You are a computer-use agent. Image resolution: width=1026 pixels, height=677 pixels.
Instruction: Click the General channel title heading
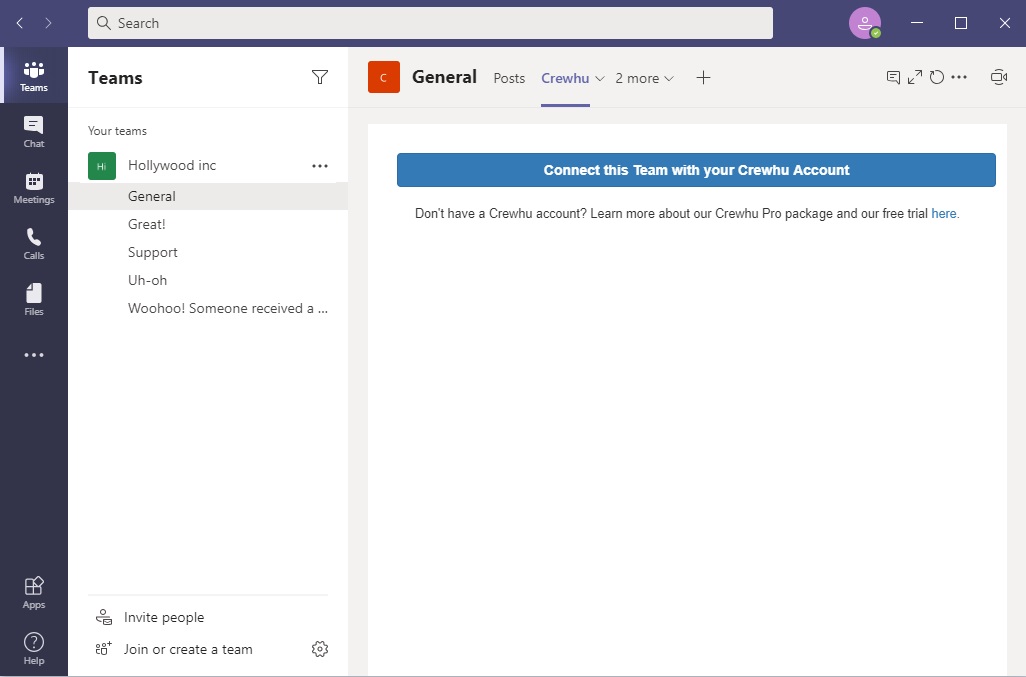click(x=444, y=77)
